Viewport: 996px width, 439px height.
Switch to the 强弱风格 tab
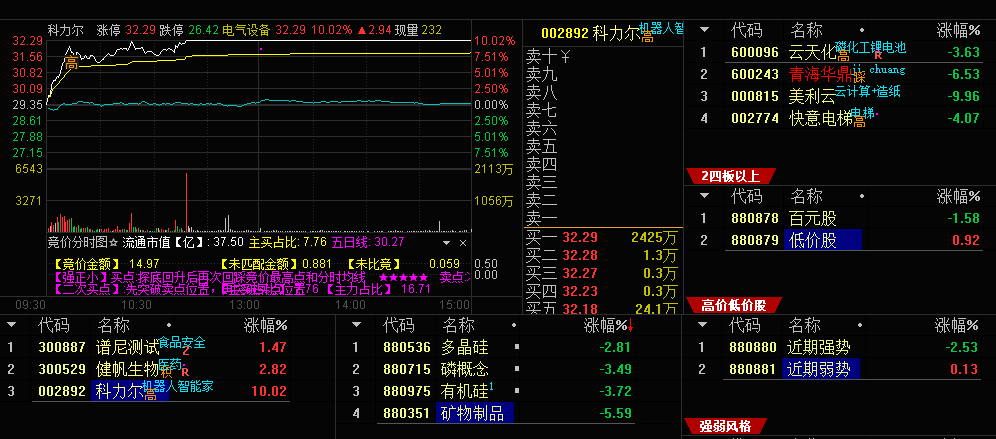(x=725, y=426)
